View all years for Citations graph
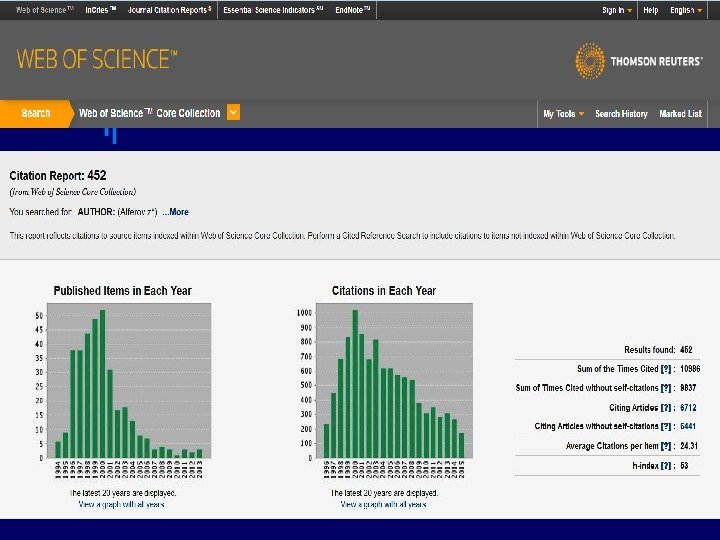This screenshot has height=540, width=720. click(383, 504)
